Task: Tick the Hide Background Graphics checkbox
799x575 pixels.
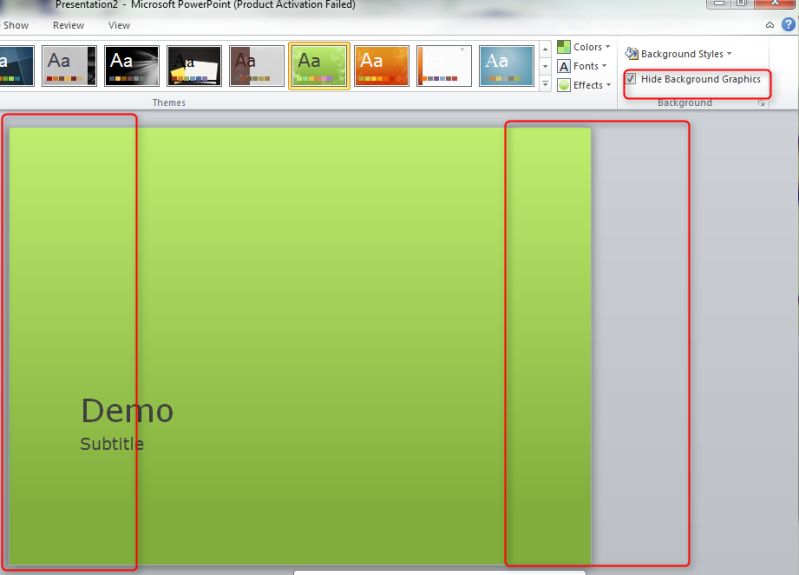Action: (631, 79)
